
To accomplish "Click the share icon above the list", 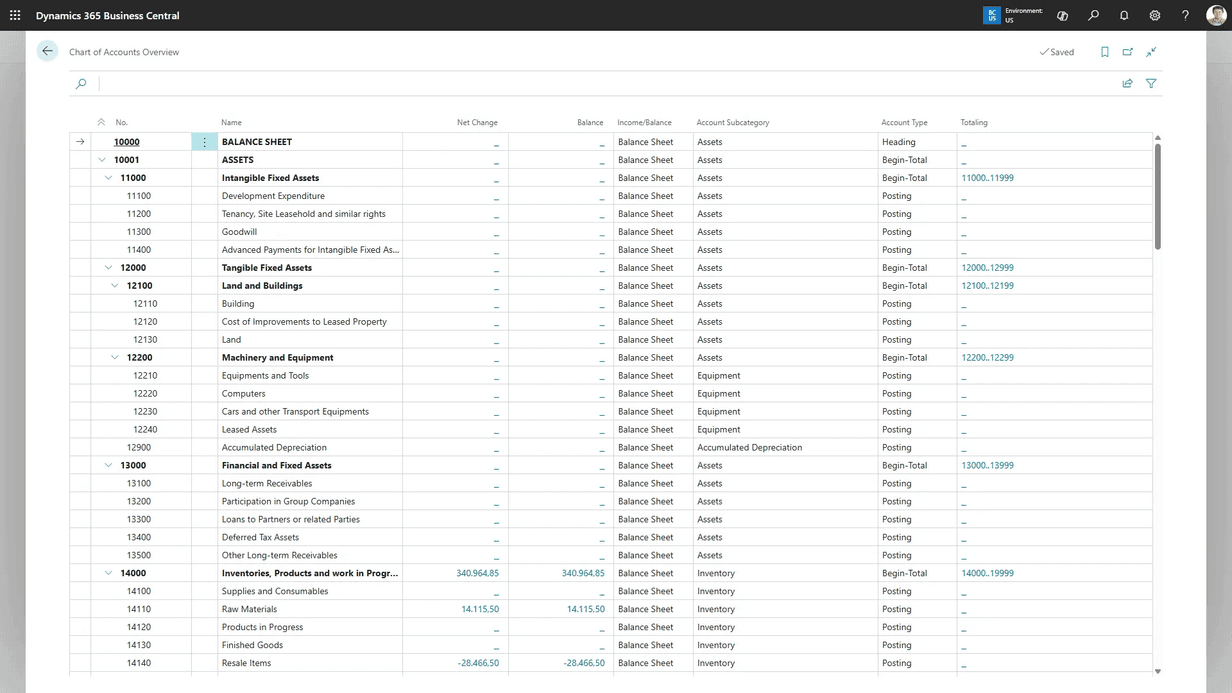I will coord(1127,84).
